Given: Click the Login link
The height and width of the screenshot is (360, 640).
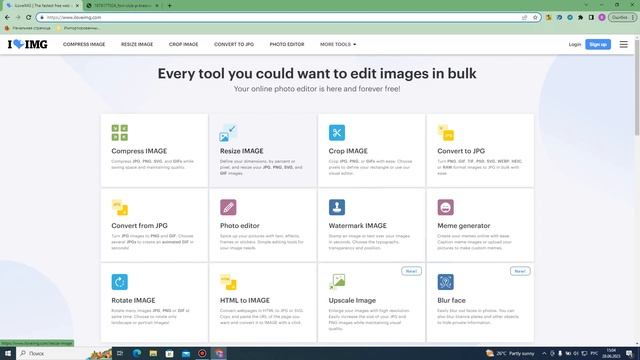Looking at the screenshot, I should point(575,44).
